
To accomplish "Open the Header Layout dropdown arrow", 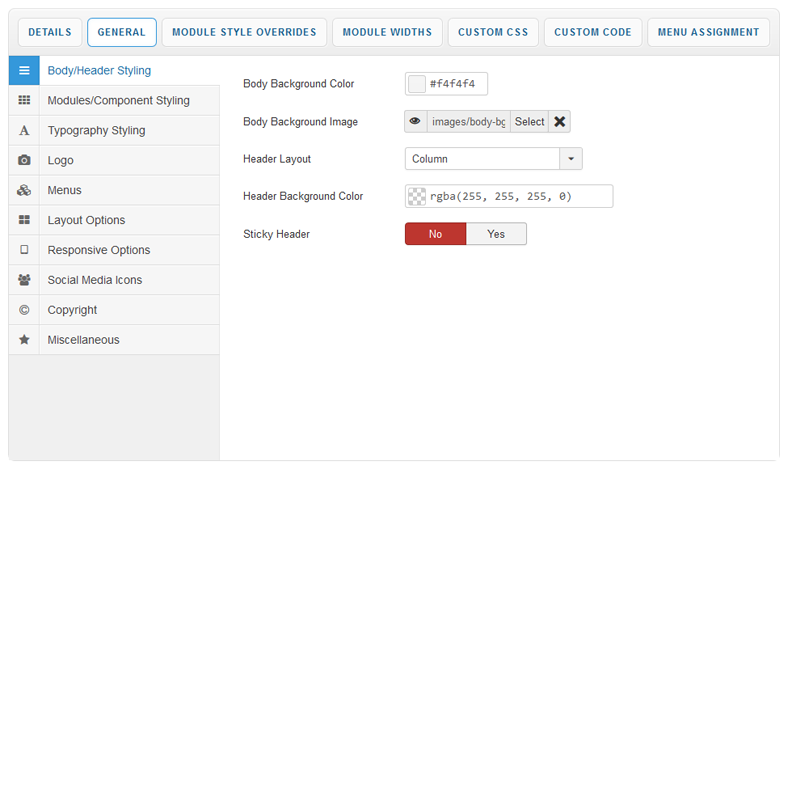I will (x=571, y=159).
